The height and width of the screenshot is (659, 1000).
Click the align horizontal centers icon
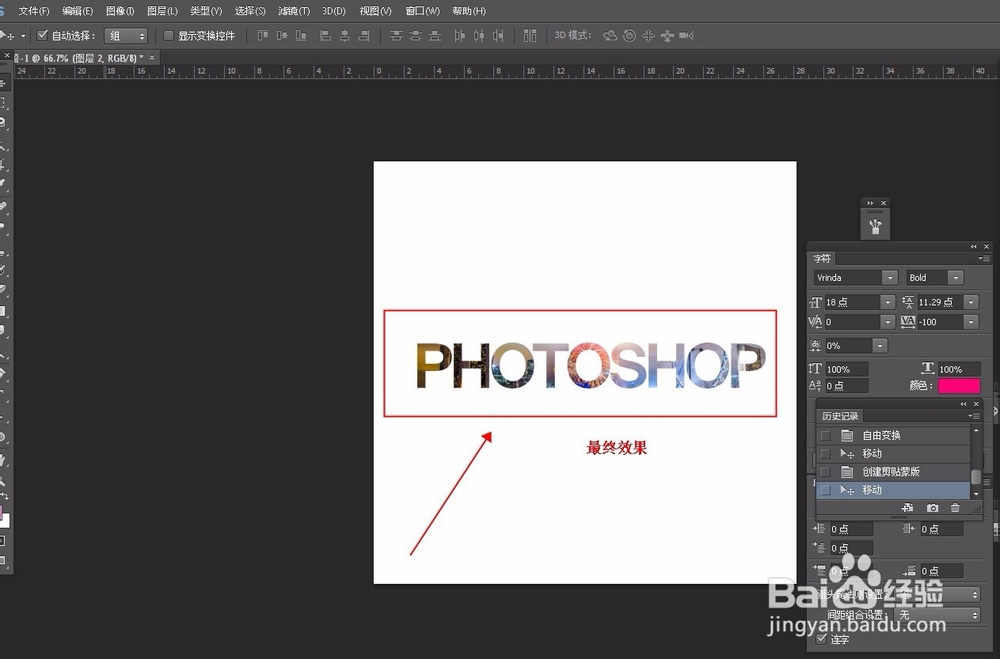[x=344, y=36]
